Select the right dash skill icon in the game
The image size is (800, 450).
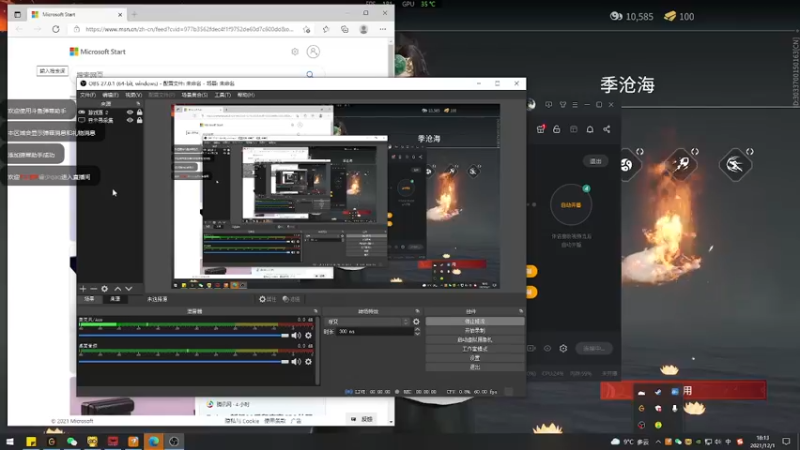[735, 164]
